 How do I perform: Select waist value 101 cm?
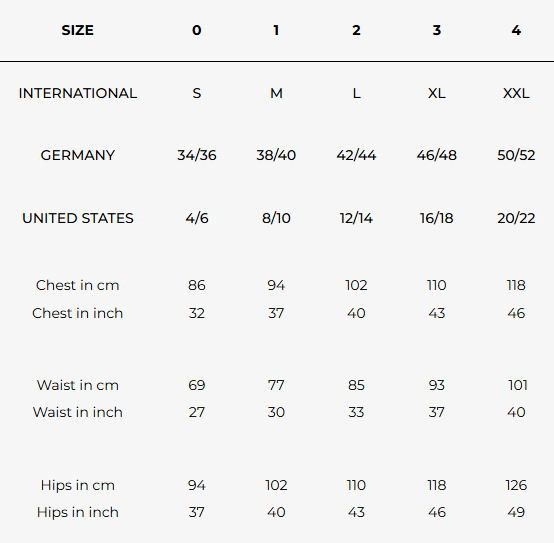(x=518, y=385)
